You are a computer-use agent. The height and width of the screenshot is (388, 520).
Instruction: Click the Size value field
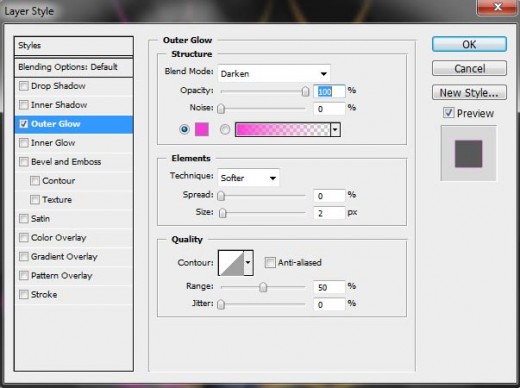[x=329, y=213]
